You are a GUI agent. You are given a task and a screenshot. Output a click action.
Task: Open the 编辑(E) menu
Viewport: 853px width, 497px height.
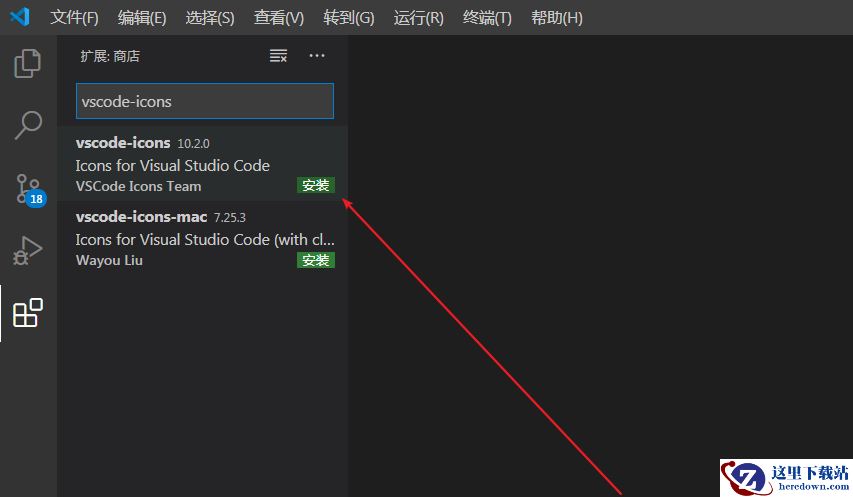pos(142,17)
